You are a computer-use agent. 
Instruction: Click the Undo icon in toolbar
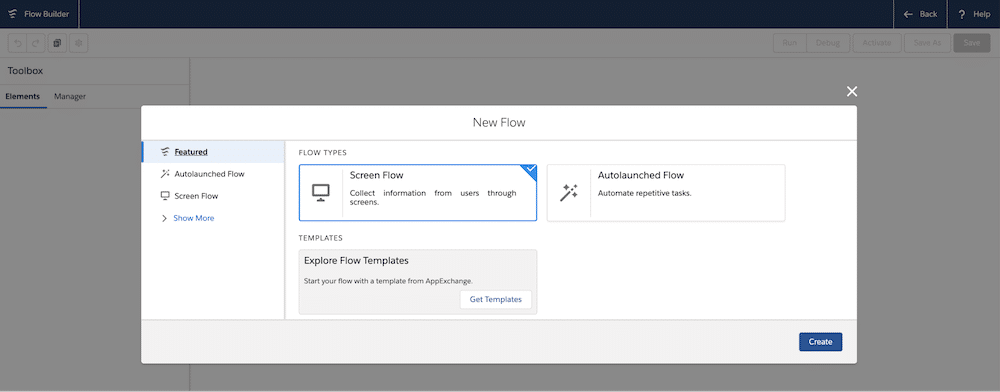click(x=18, y=43)
